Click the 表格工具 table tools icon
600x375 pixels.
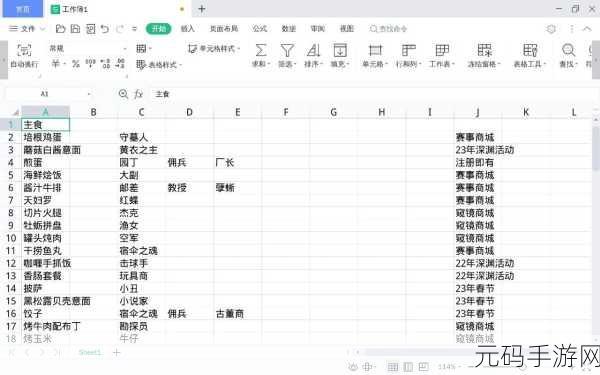point(530,50)
